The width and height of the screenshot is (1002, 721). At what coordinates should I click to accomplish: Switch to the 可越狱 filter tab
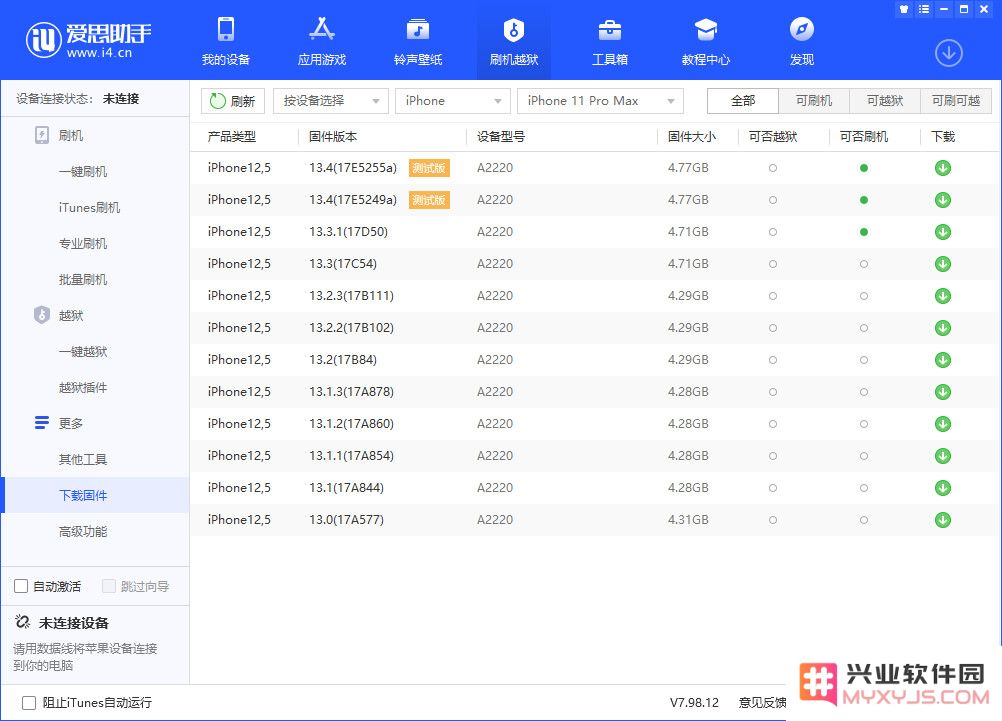884,101
